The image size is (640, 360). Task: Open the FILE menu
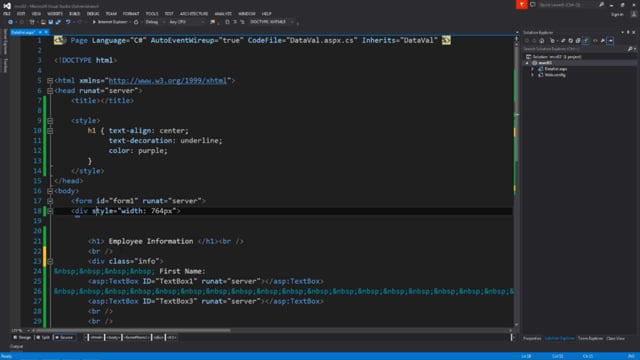[7, 13]
